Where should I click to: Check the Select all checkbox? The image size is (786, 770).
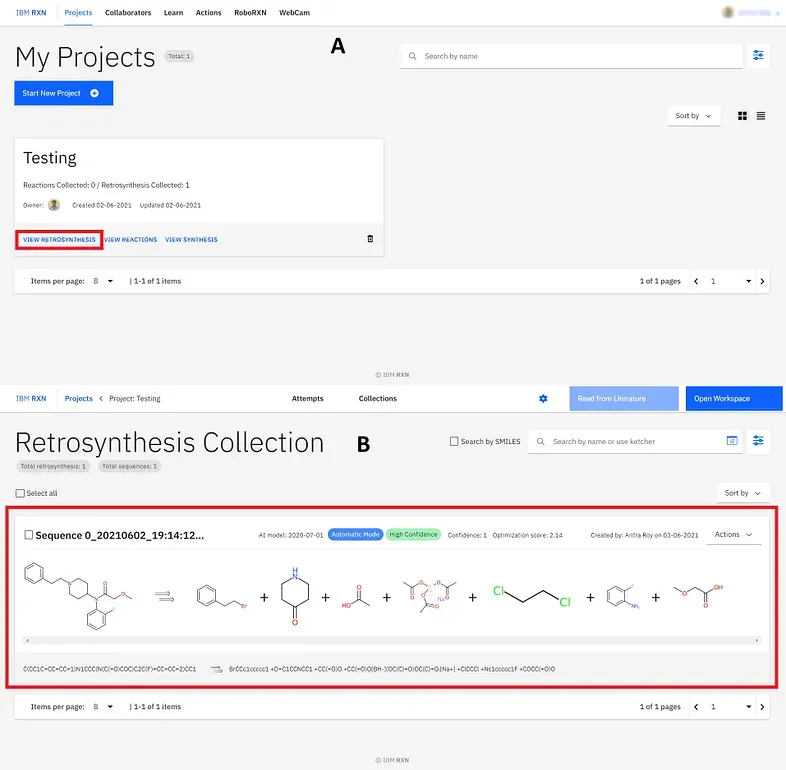[x=20, y=493]
